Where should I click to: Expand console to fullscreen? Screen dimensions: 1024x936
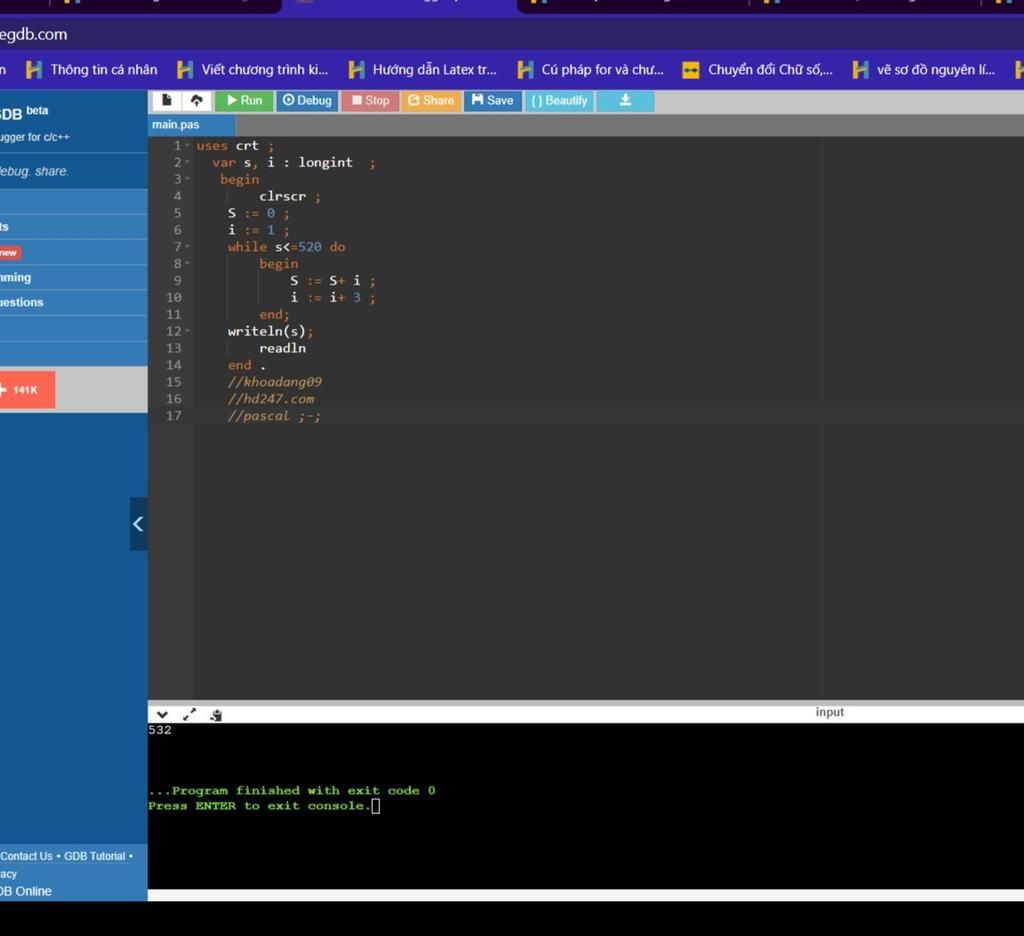point(189,715)
